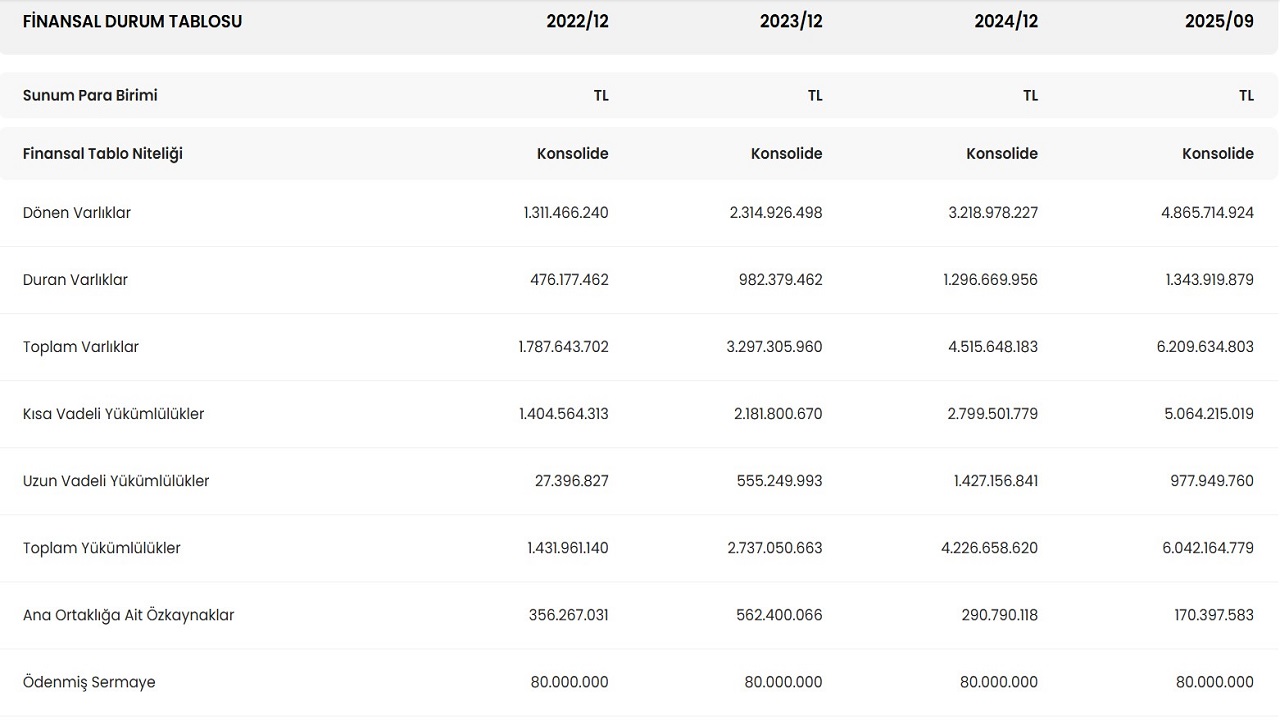Viewport: 1280px width, 720px height.
Task: Click the Toplam Yükümlülükler row label
Action: pos(102,548)
